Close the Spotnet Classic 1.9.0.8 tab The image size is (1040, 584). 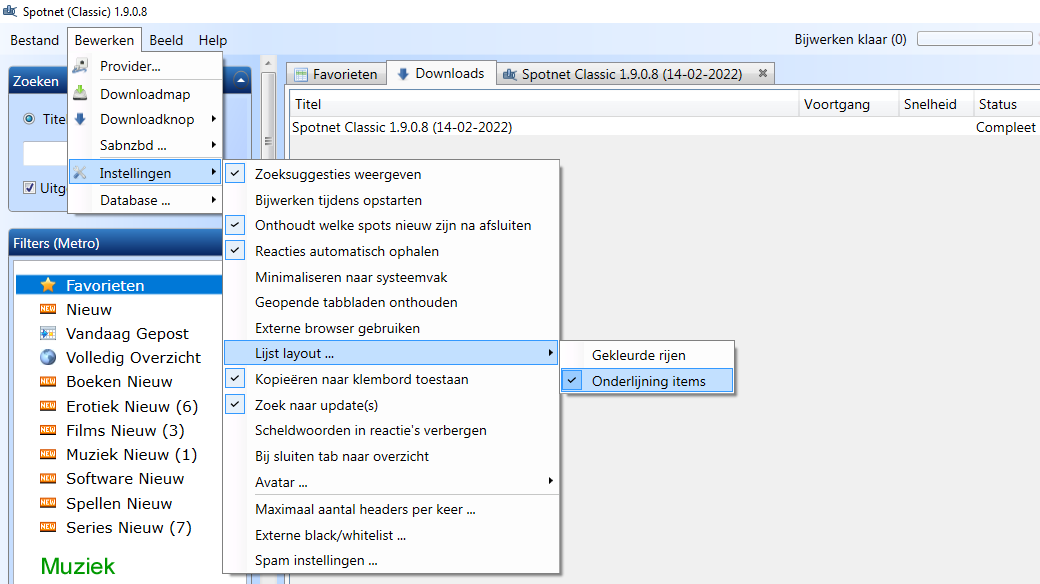[763, 73]
